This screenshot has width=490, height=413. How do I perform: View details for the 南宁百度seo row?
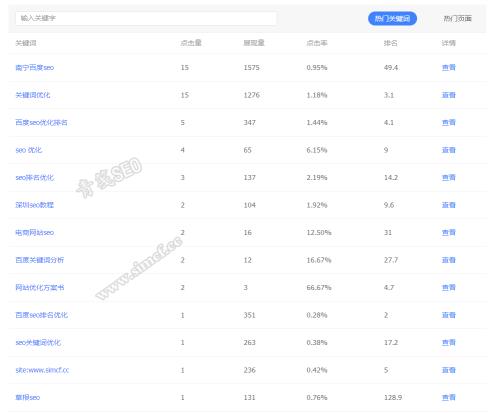tap(449, 68)
